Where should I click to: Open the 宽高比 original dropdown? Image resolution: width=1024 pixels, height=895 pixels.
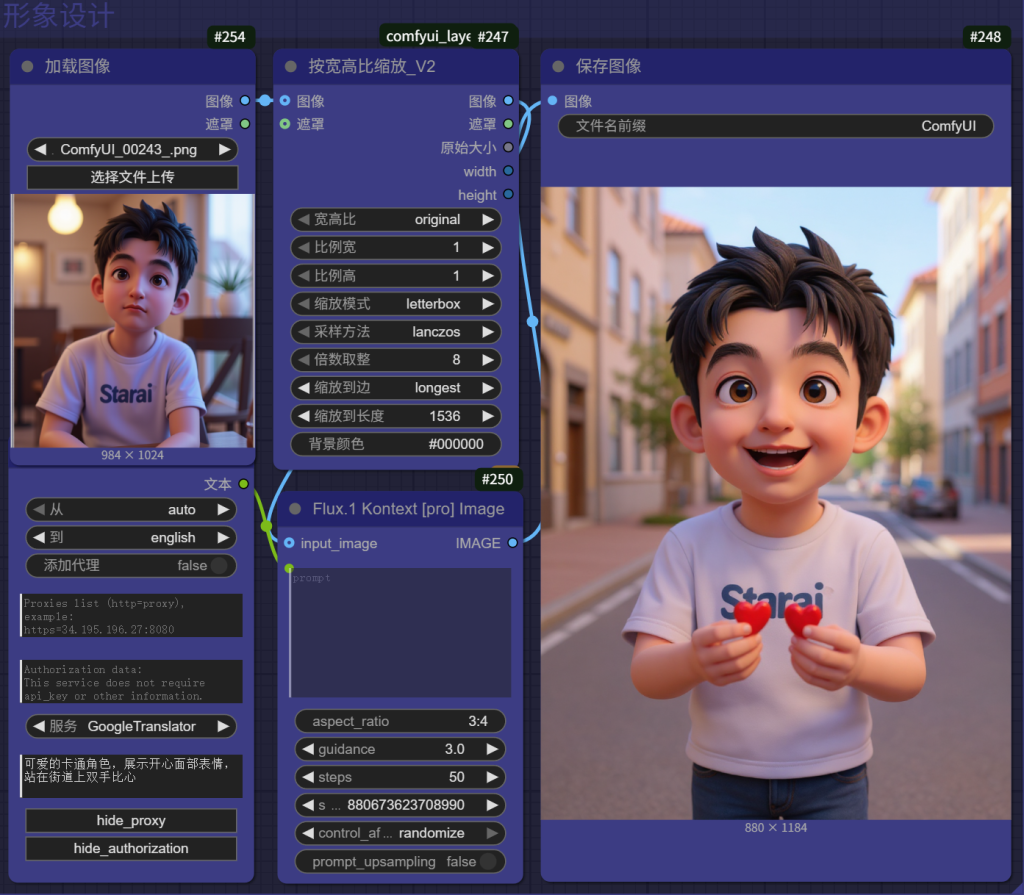[x=396, y=220]
